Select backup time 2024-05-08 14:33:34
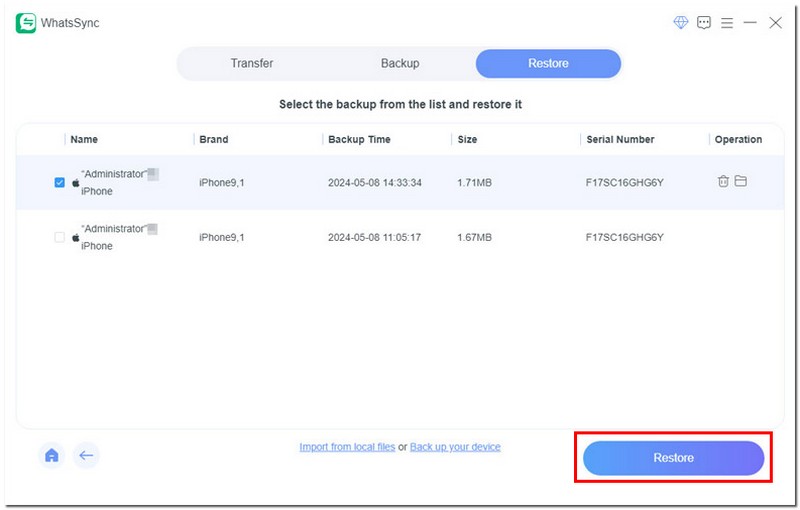Screen dimensions: 800x510 click(x=374, y=183)
